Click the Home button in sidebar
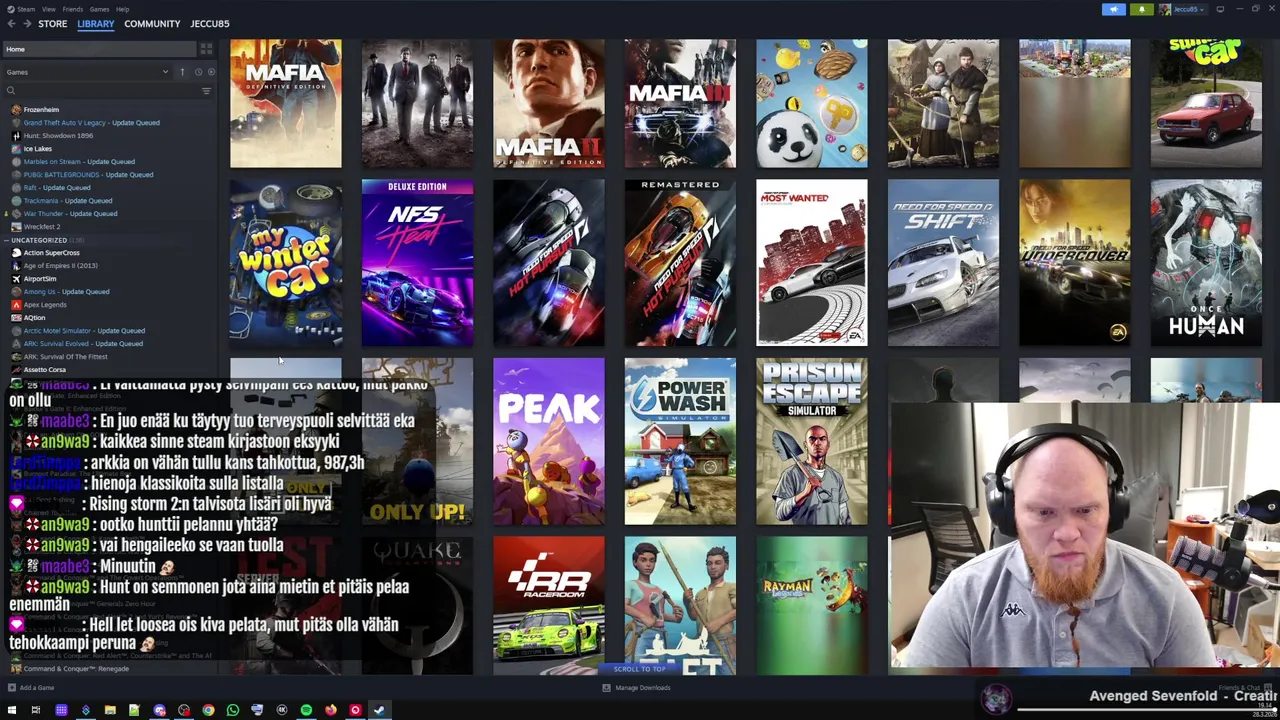1280x720 pixels. coord(101,49)
